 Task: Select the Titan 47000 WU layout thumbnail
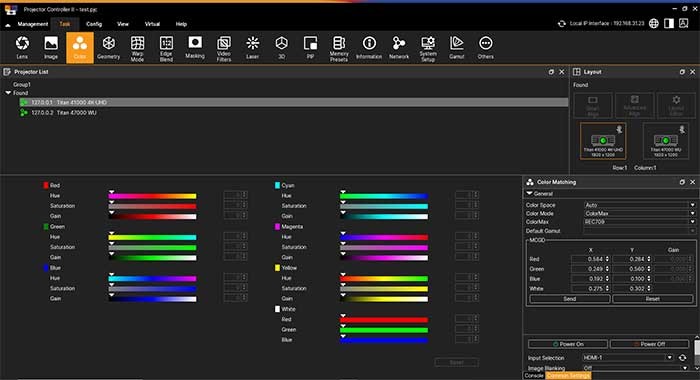[x=665, y=141]
